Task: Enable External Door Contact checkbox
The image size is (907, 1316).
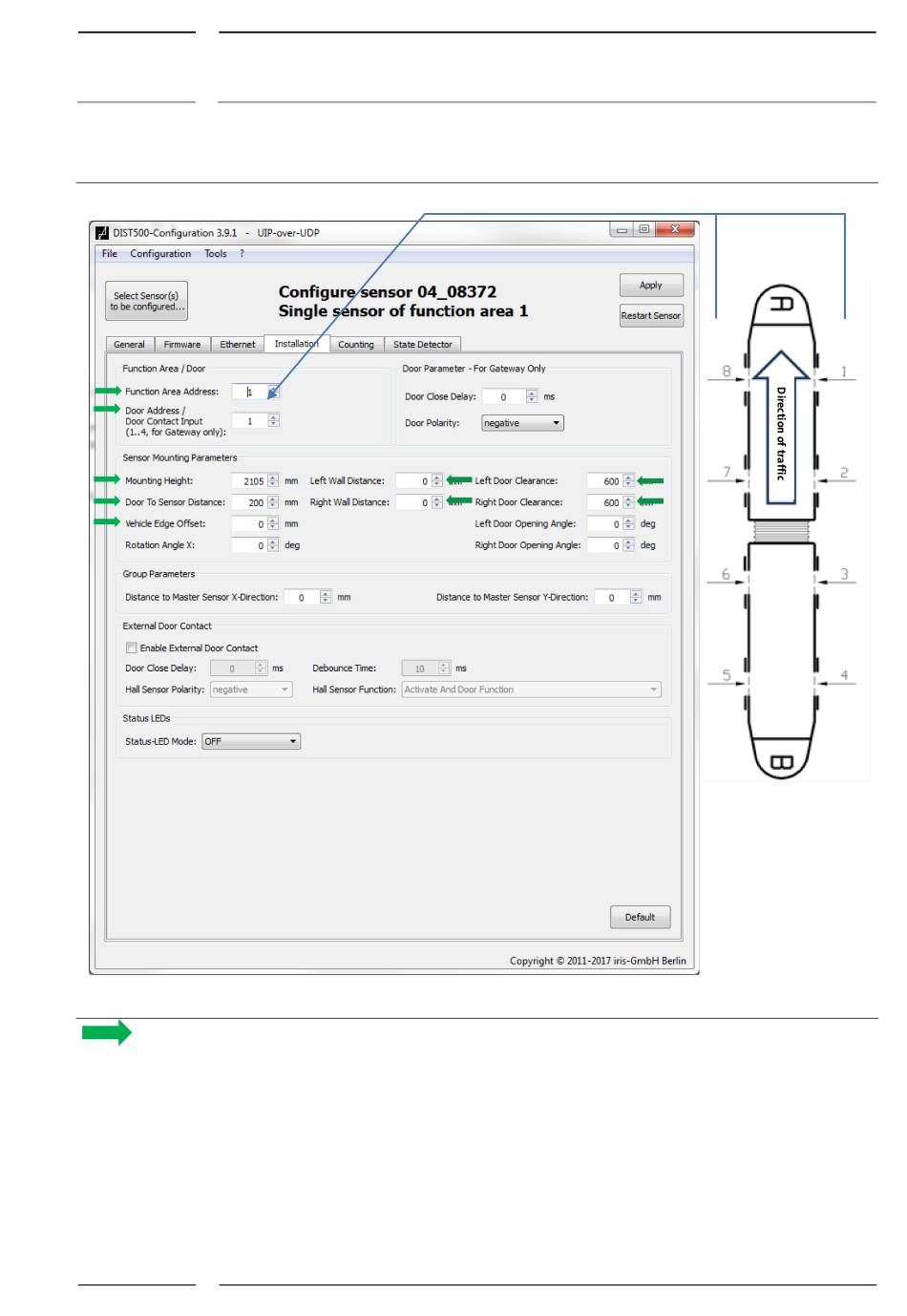Action: point(132,647)
